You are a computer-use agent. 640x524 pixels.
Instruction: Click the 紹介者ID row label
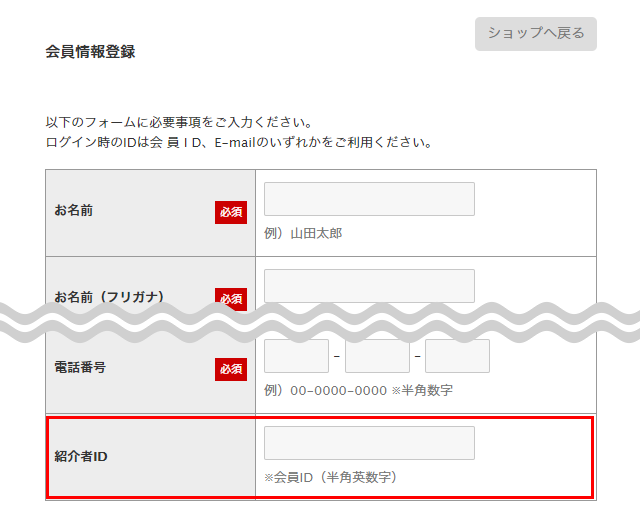coord(81,456)
